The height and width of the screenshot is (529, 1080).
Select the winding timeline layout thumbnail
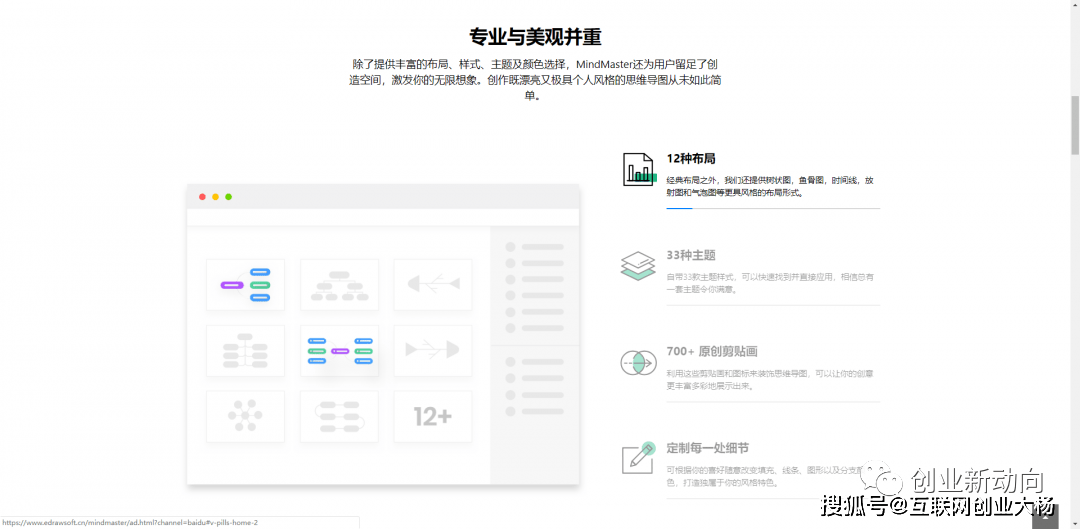340,417
